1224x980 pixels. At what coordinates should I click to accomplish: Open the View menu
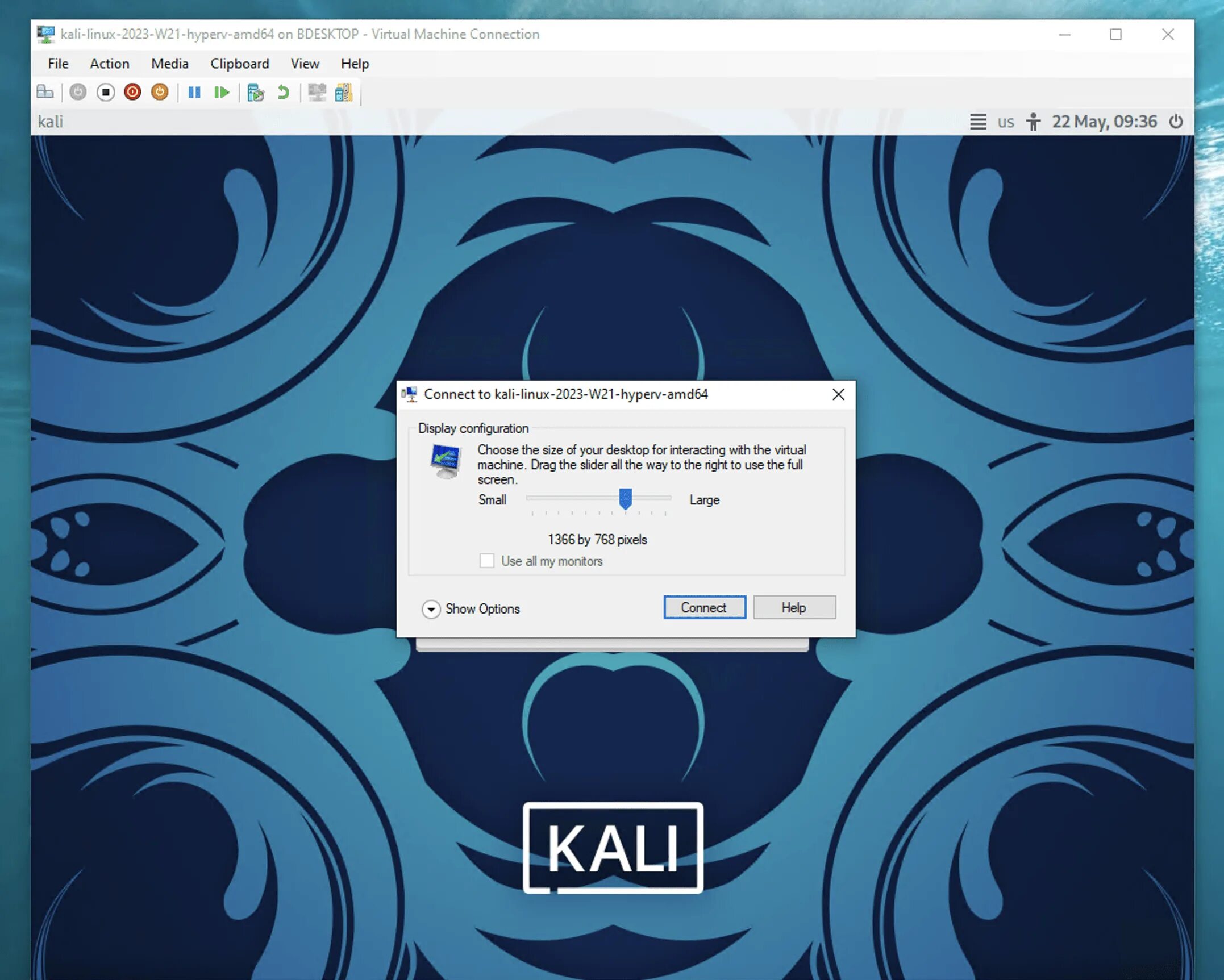[x=305, y=64]
